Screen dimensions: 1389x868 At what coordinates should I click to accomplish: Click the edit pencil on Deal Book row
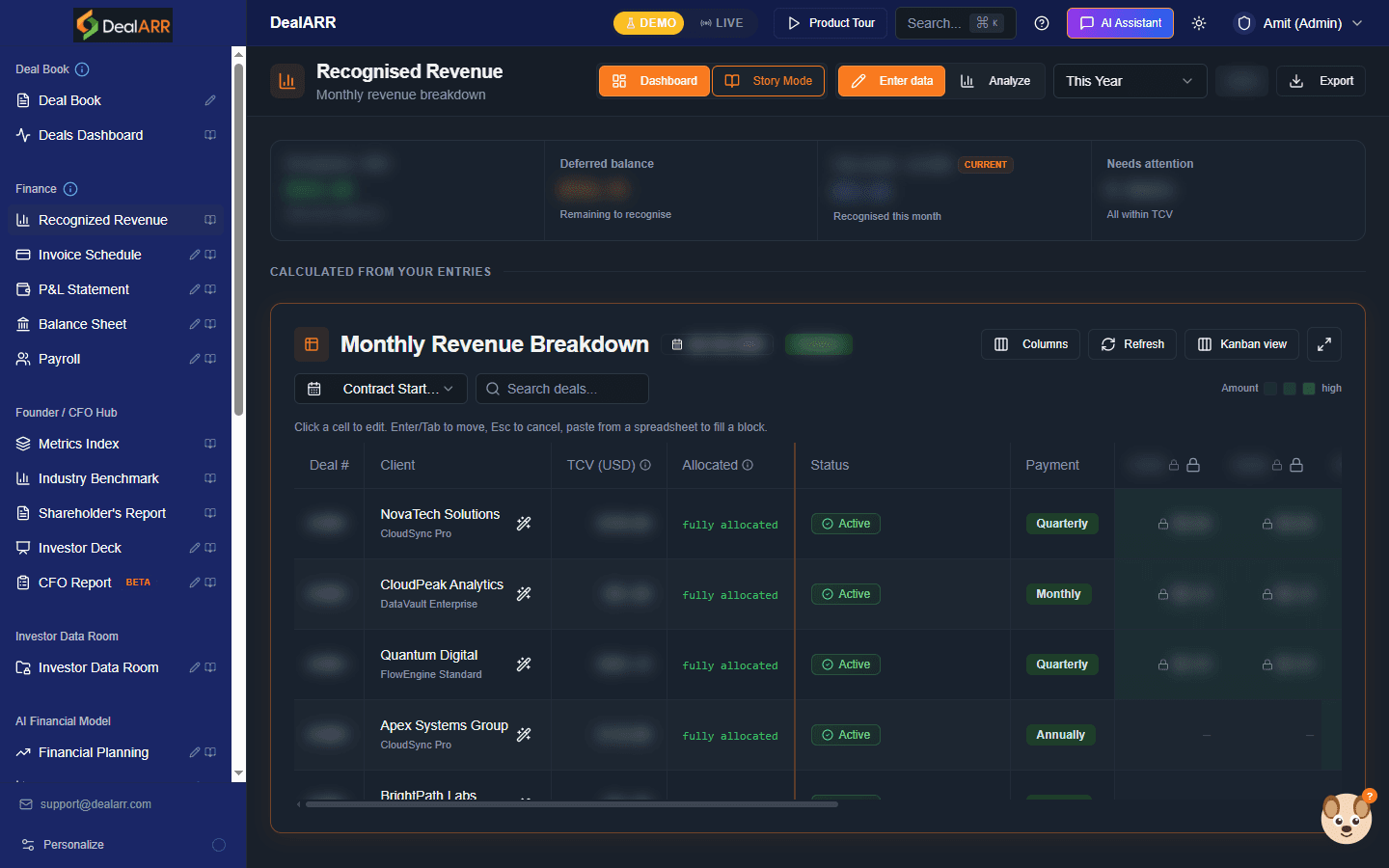[210, 100]
